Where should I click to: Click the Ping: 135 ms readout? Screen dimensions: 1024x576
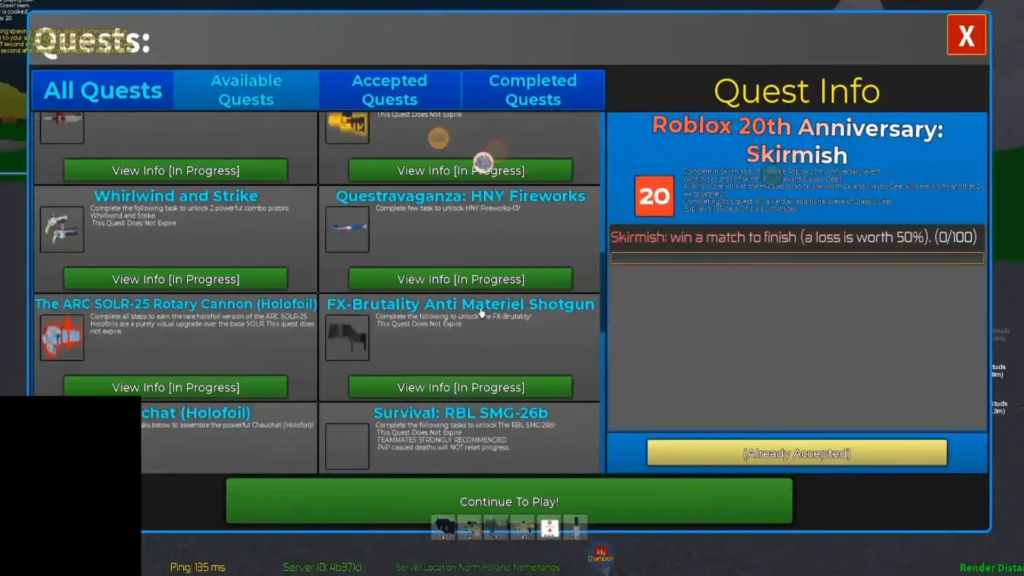pos(197,567)
